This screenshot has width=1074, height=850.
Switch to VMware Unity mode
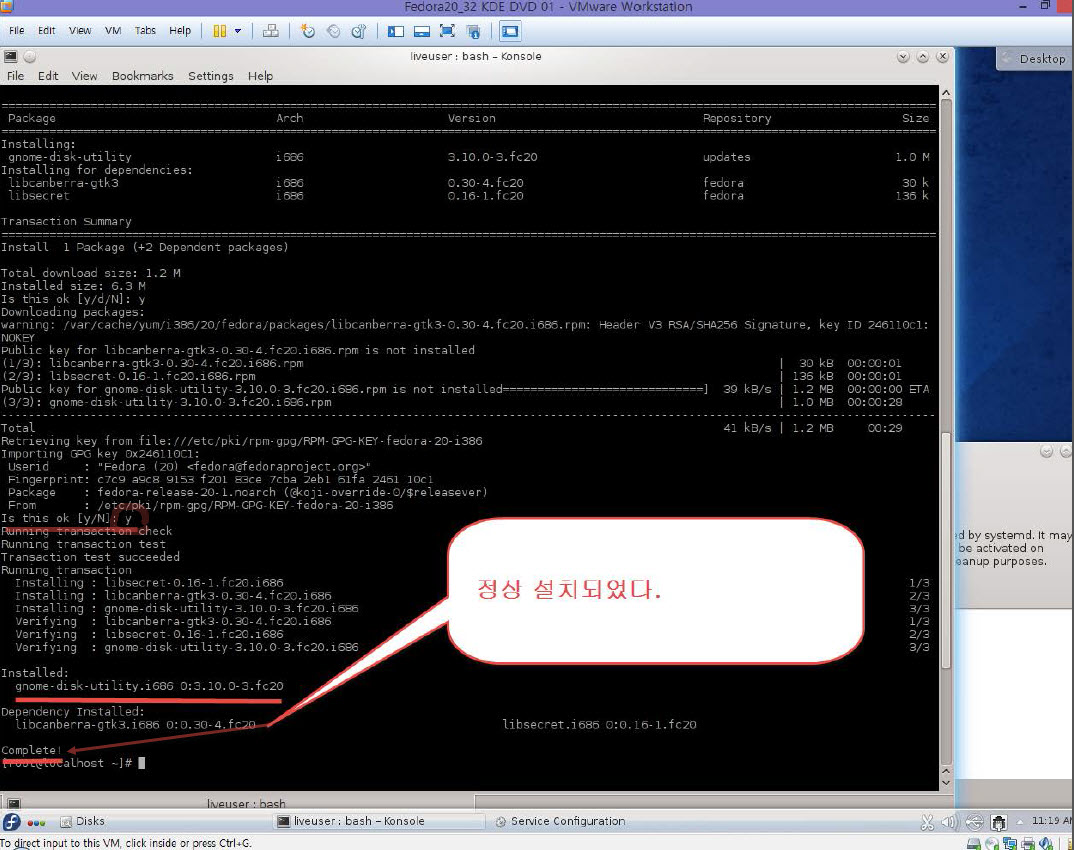tap(473, 31)
